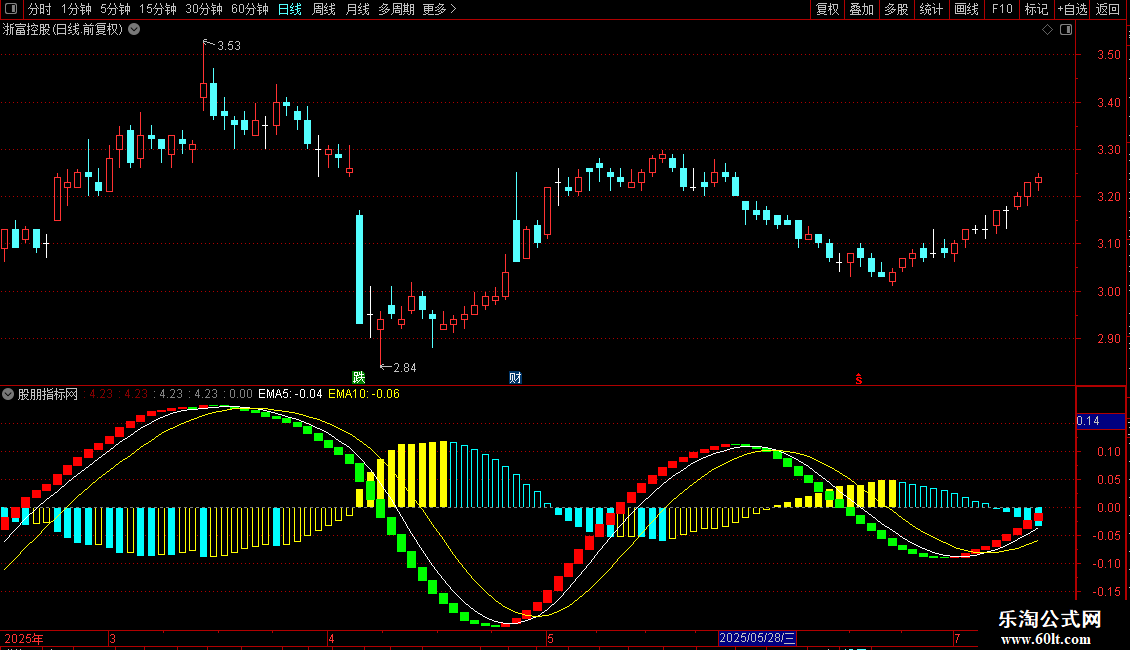Open the 统计 statistics tool
The height and width of the screenshot is (650, 1130).
point(931,9)
